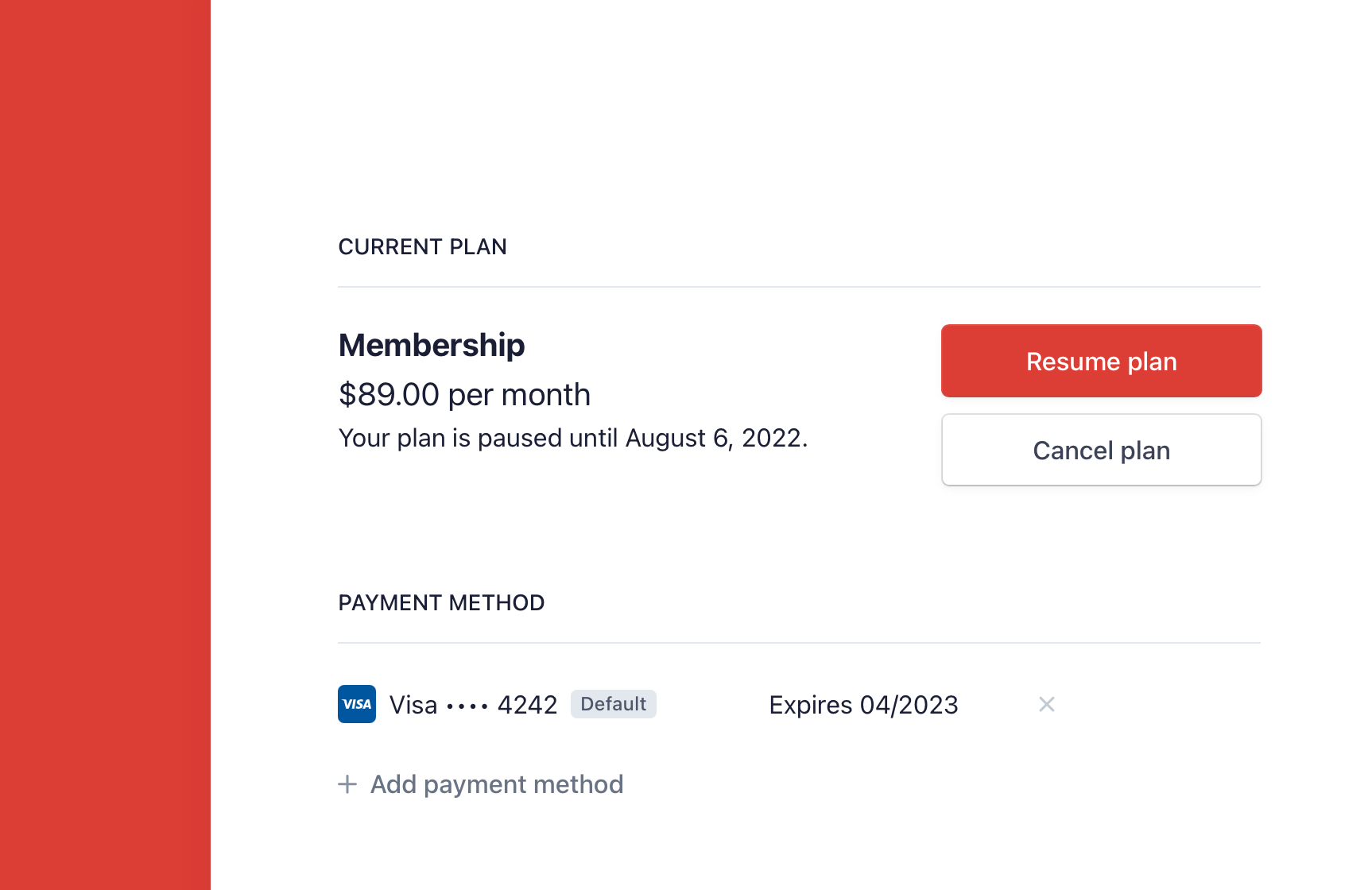1372x890 pixels.
Task: Click the August 6, 2022 date text
Action: [715, 438]
